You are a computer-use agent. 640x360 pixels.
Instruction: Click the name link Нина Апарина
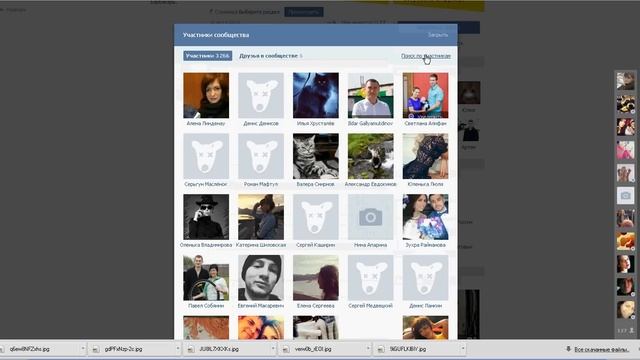(x=371, y=245)
